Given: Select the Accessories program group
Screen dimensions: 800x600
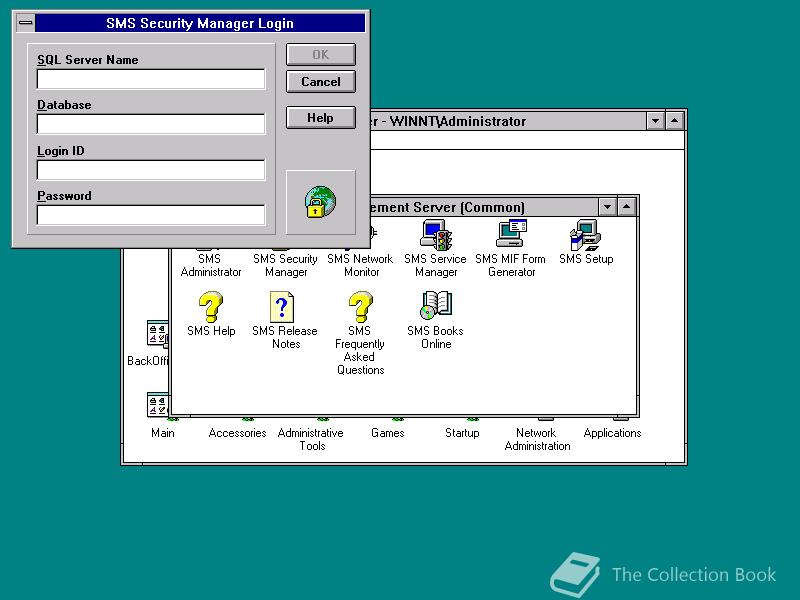Looking at the screenshot, I should 237,433.
